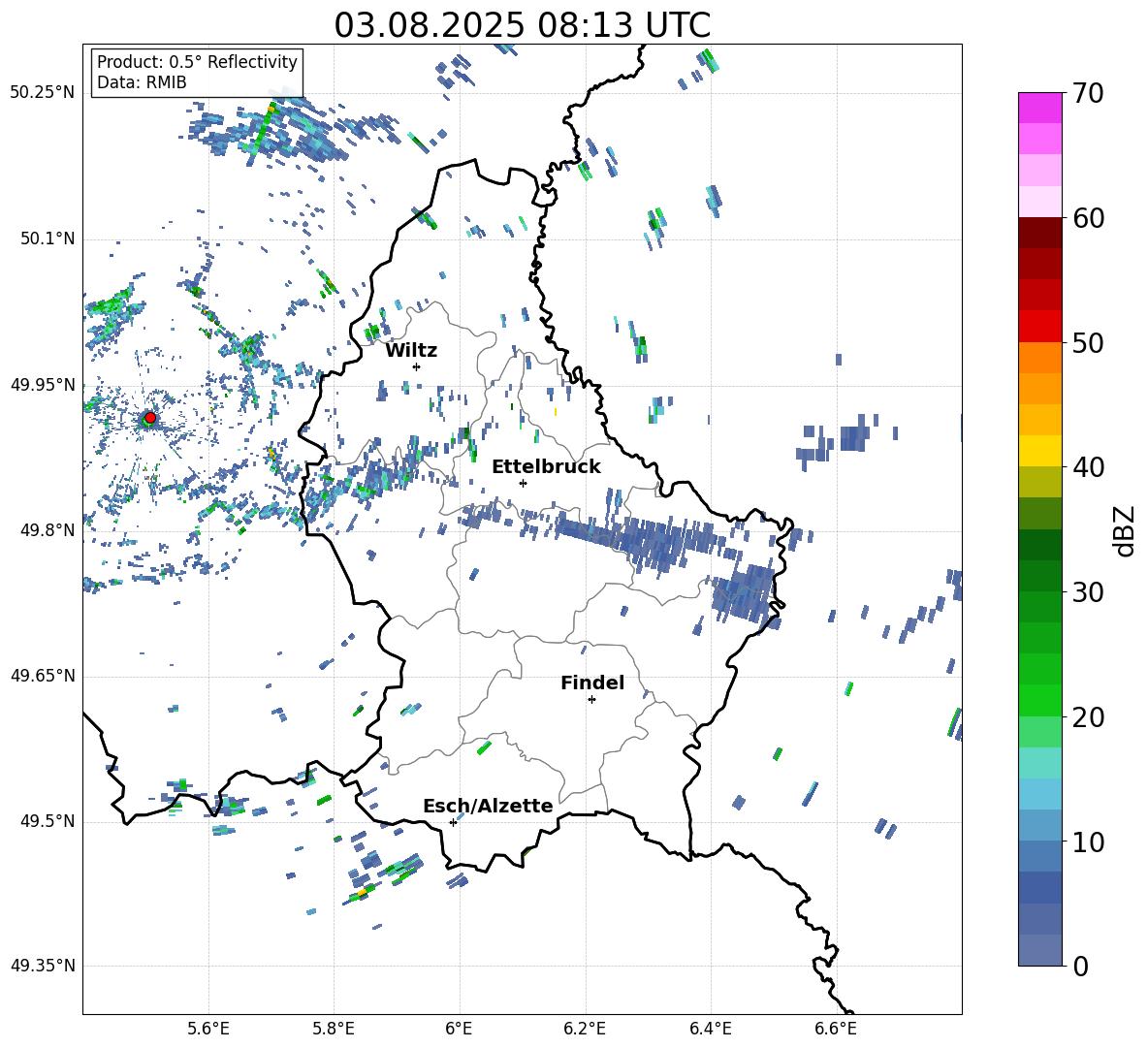The height and width of the screenshot is (1048, 1148).
Task: Click the 50.1°N latitude label
Action: coord(47,238)
